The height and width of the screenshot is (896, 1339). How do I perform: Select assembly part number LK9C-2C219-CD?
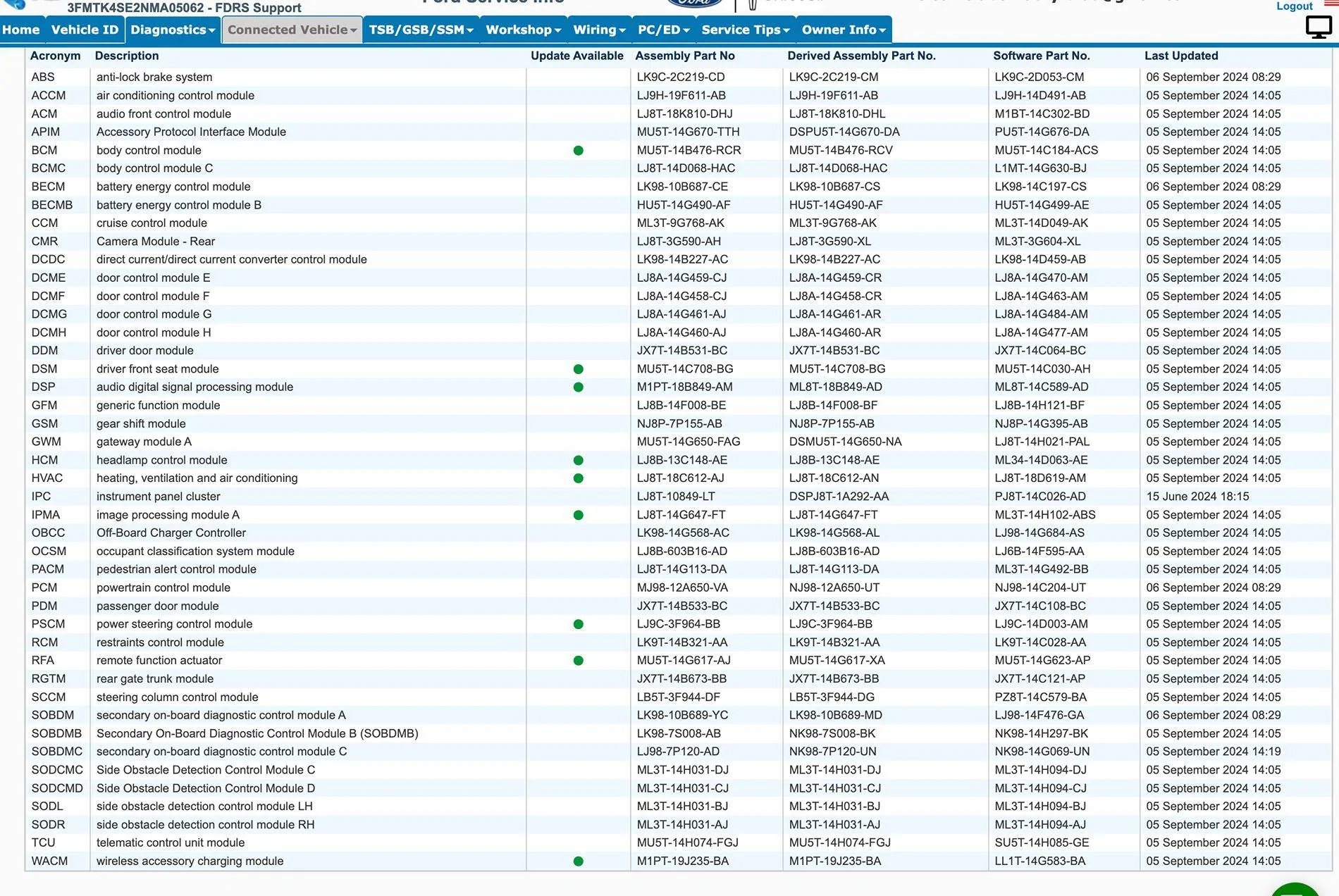(681, 77)
